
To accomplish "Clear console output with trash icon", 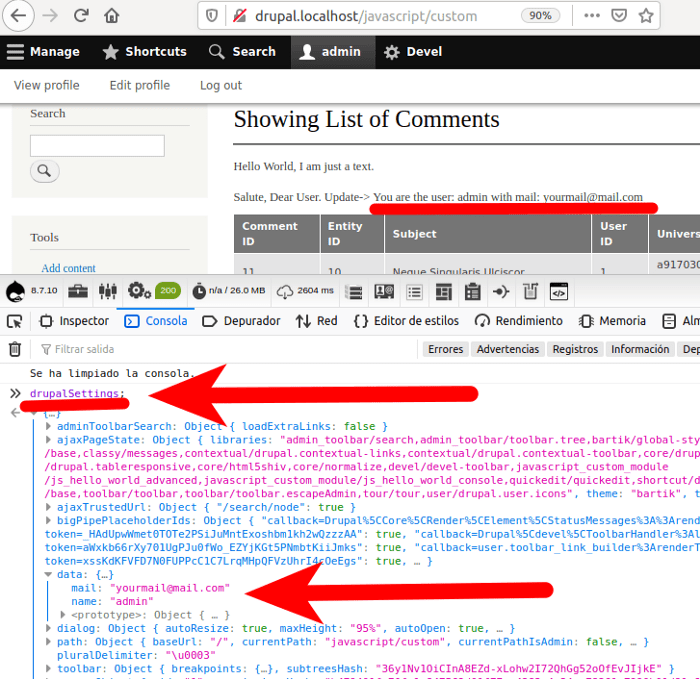I will pyautogui.click(x=15, y=349).
